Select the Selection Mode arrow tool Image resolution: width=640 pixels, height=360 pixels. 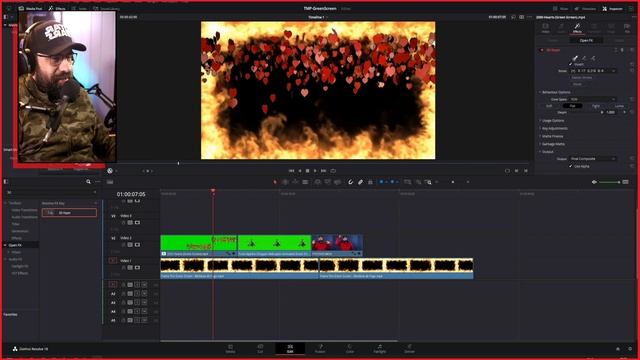tap(275, 182)
